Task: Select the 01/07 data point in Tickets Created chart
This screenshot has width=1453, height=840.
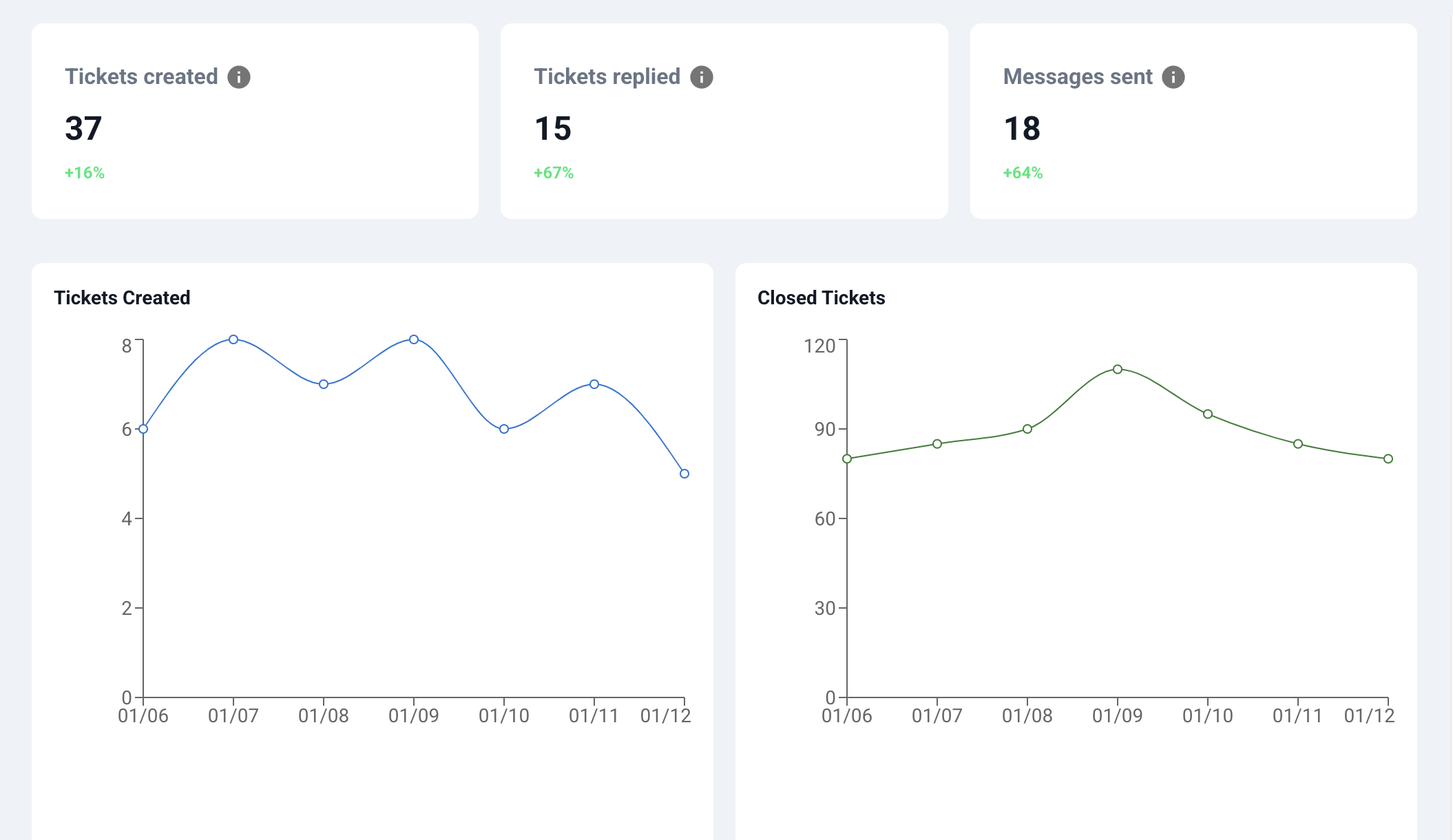Action: coord(233,339)
